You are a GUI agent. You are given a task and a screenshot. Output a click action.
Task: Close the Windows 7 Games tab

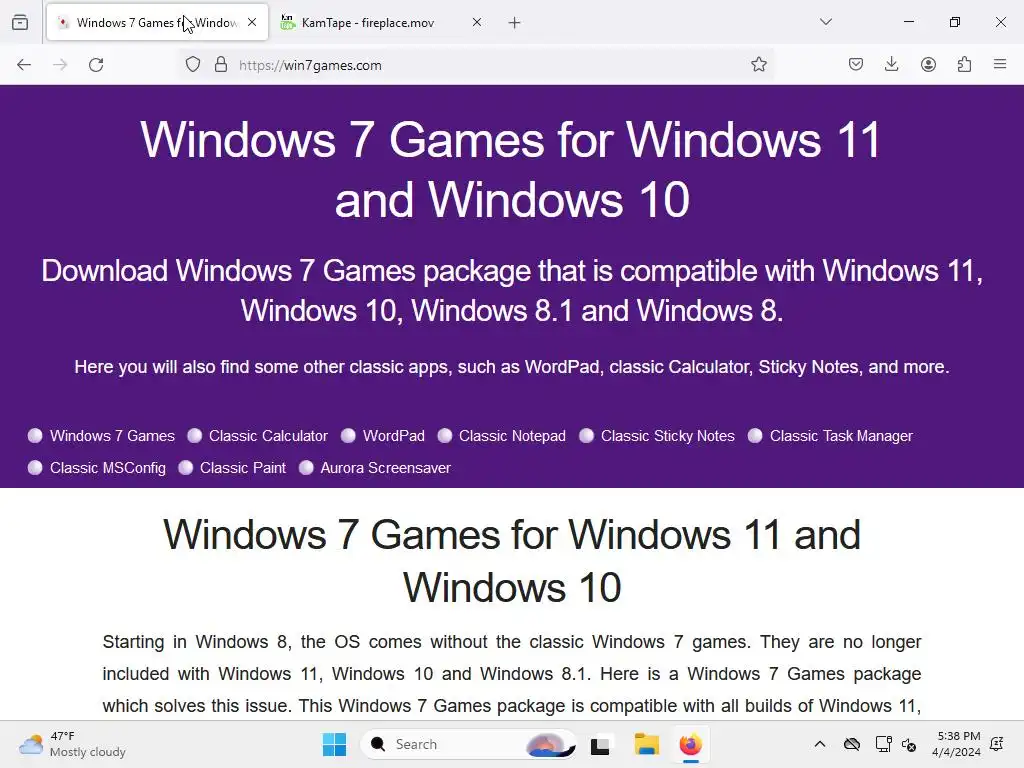click(252, 22)
